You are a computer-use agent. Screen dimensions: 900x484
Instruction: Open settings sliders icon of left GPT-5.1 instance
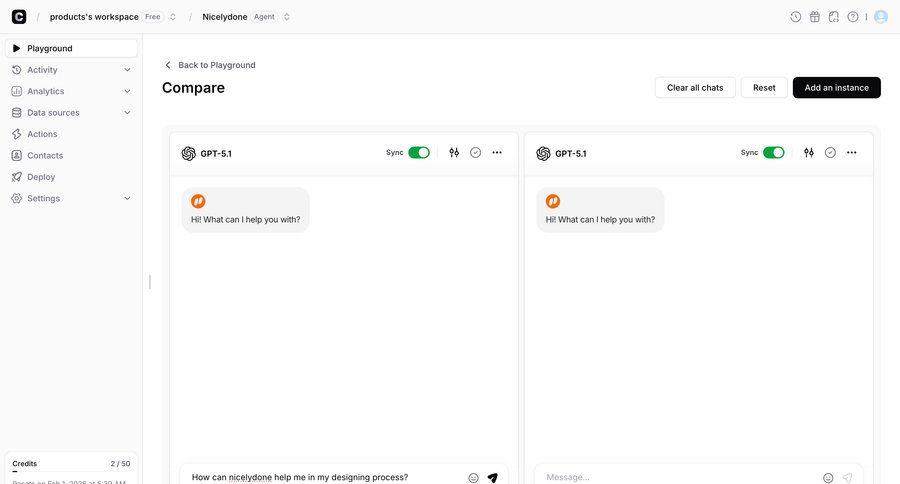click(x=454, y=152)
